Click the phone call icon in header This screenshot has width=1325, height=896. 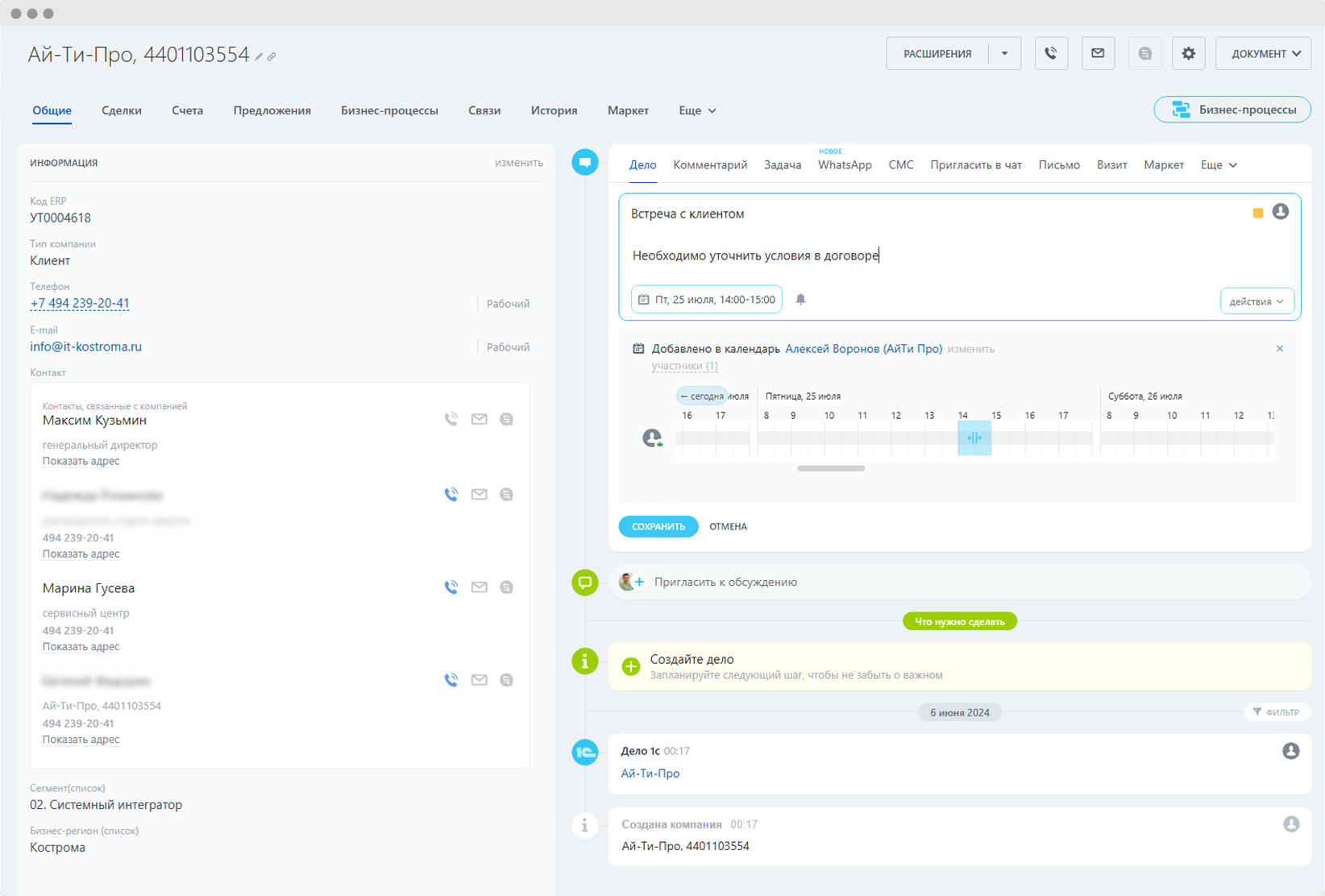coord(1051,54)
